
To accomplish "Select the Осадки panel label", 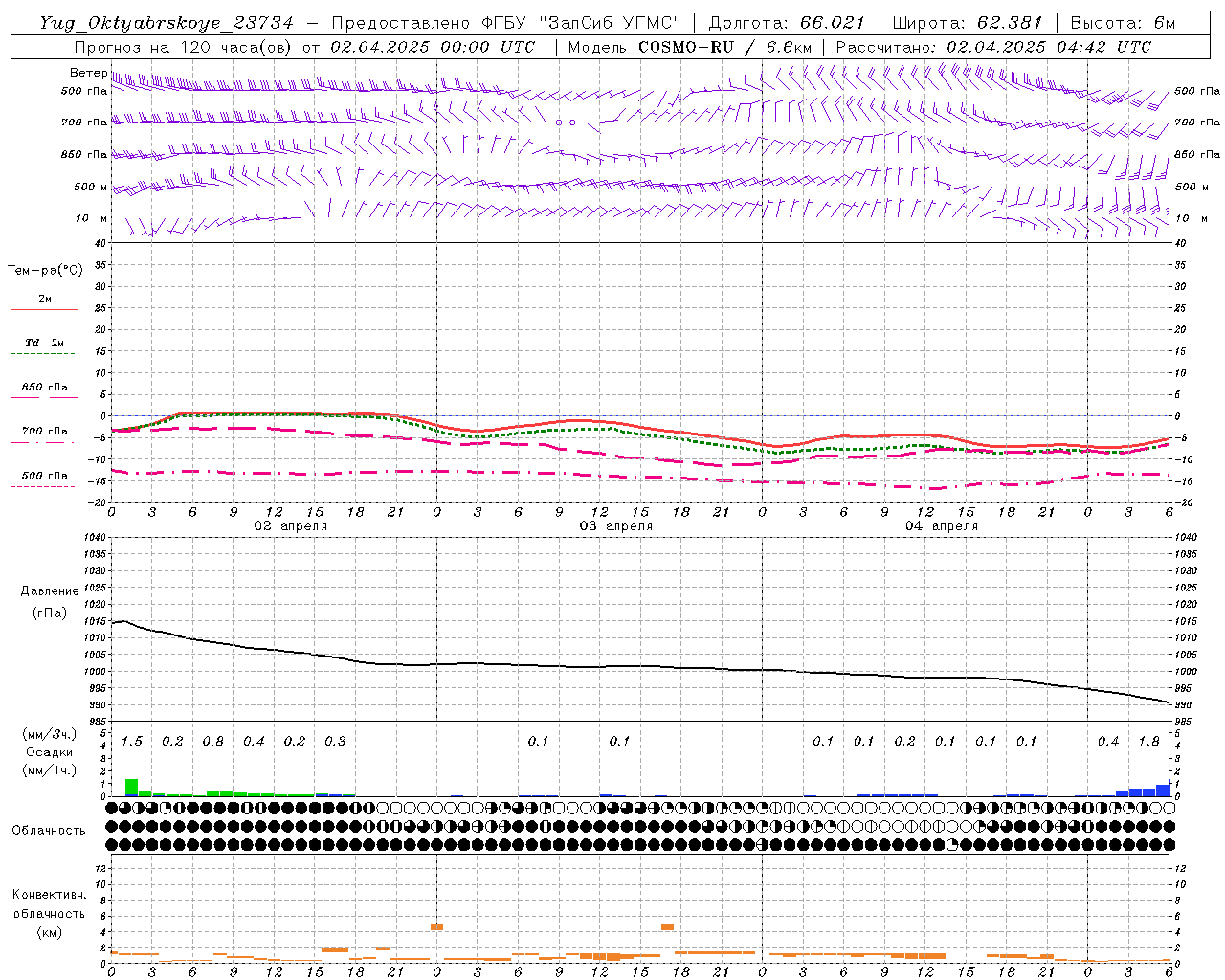I will pos(49,752).
